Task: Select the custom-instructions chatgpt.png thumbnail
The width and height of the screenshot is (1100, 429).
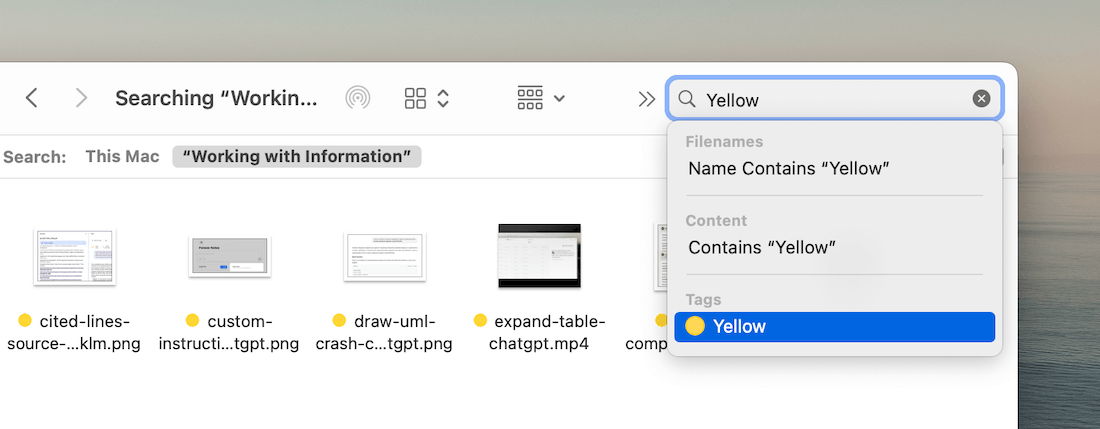Action: tap(230, 257)
